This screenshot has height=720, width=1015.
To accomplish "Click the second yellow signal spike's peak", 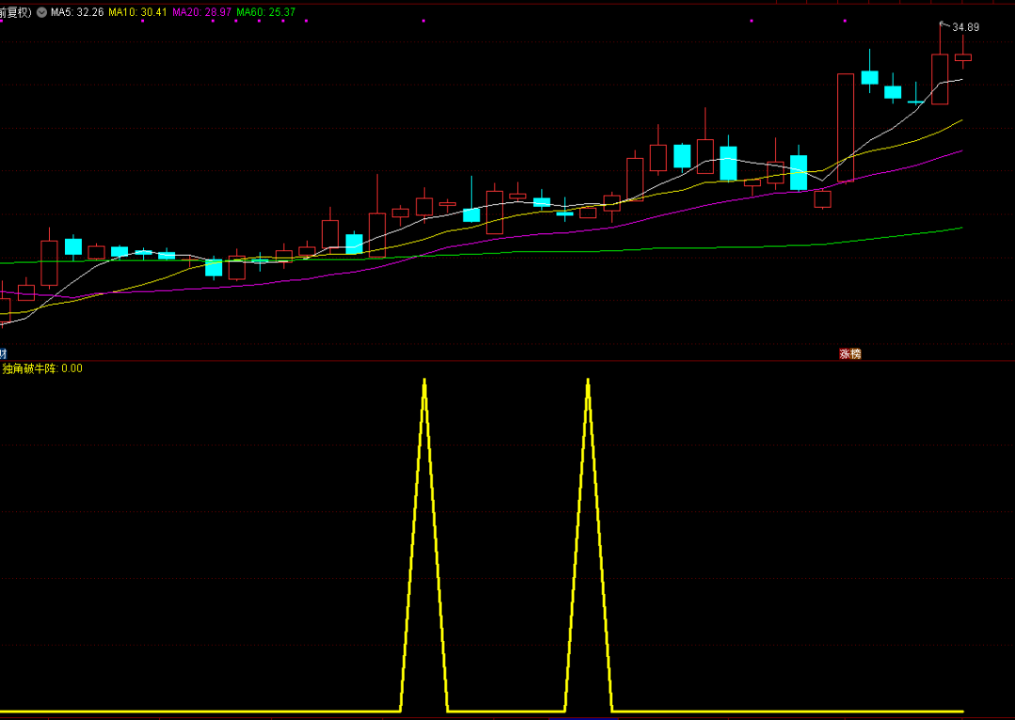I will 588,381.
